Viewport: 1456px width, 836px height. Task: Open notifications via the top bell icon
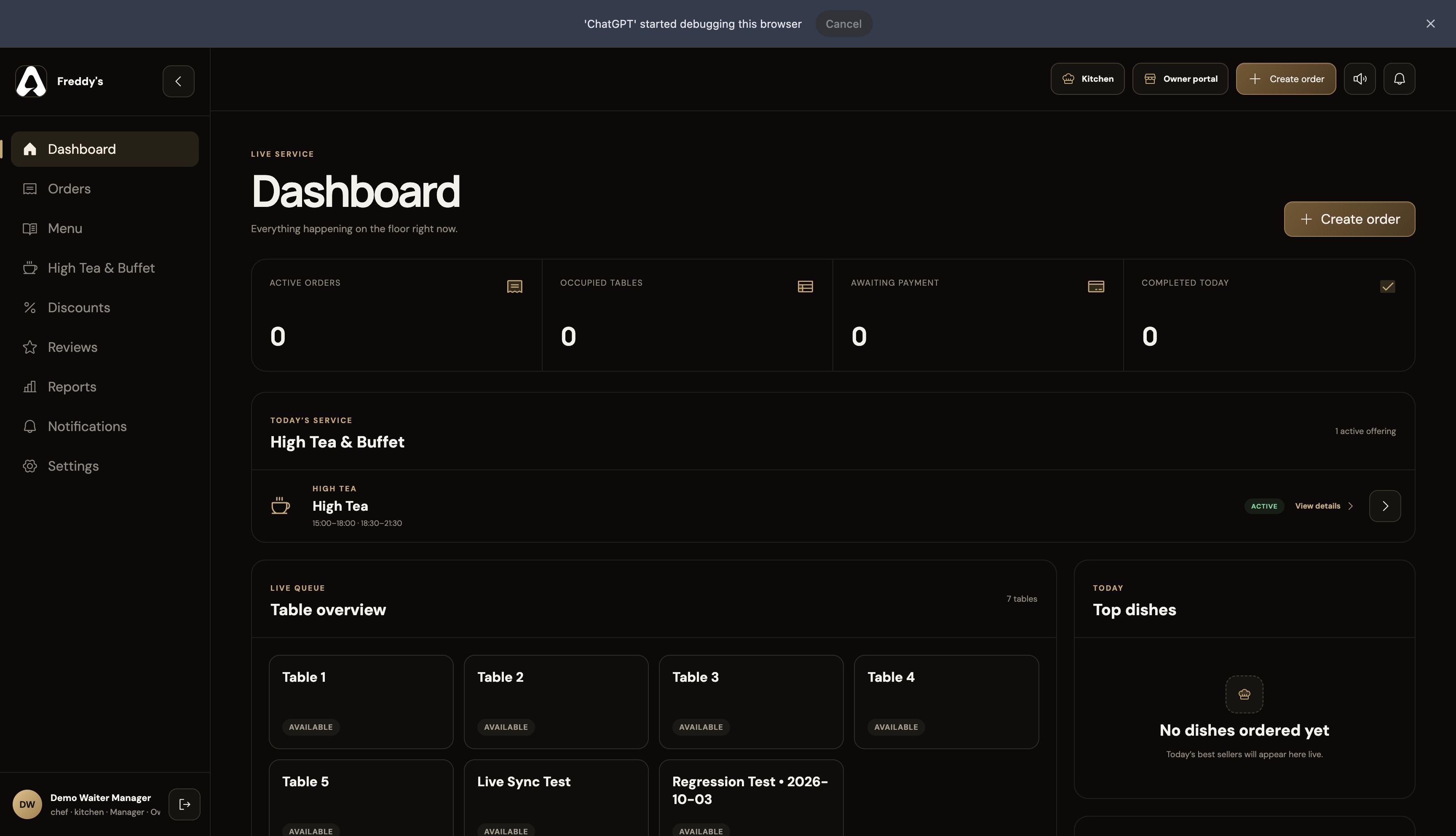point(1399,79)
